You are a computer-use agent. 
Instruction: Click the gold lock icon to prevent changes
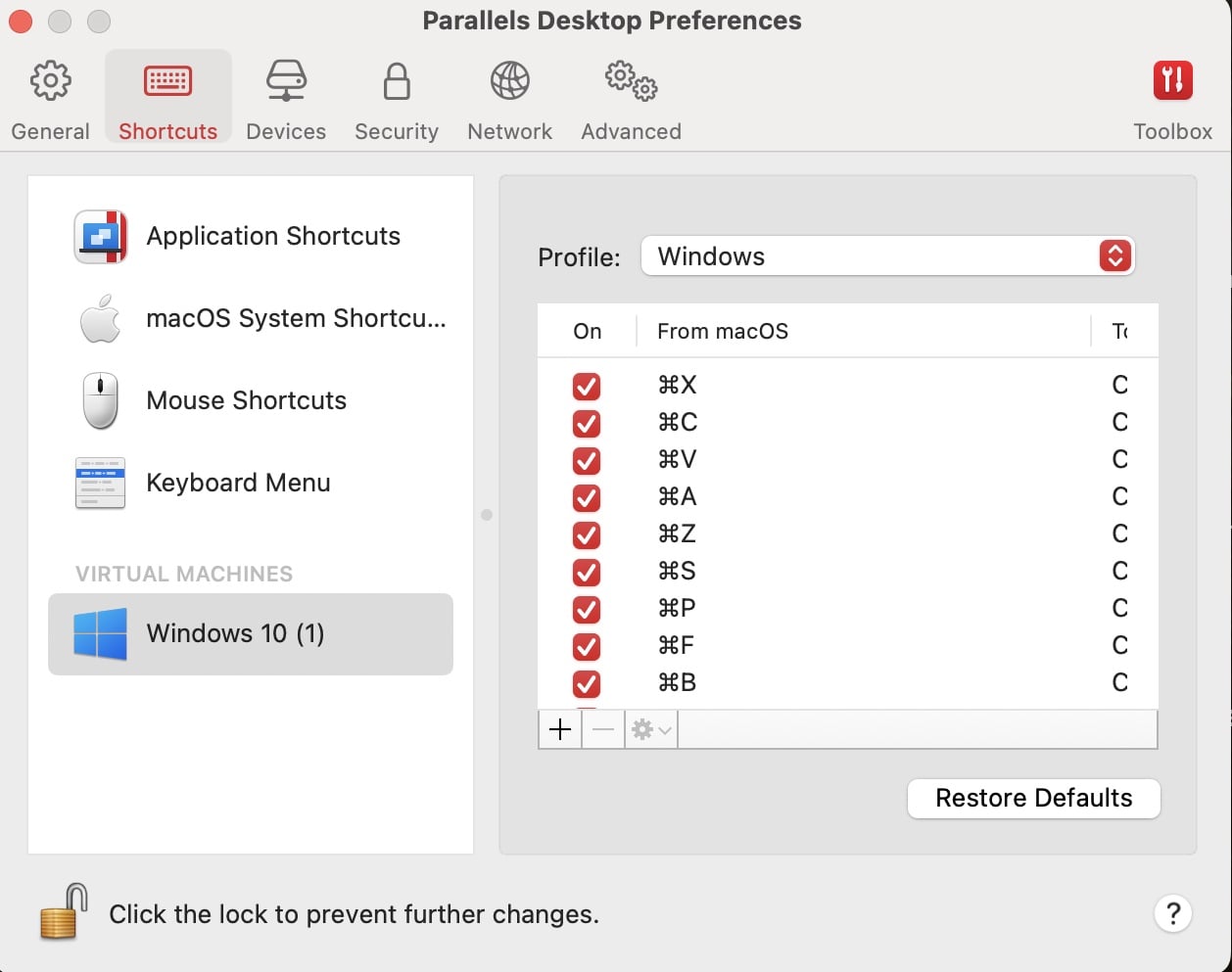point(63,912)
